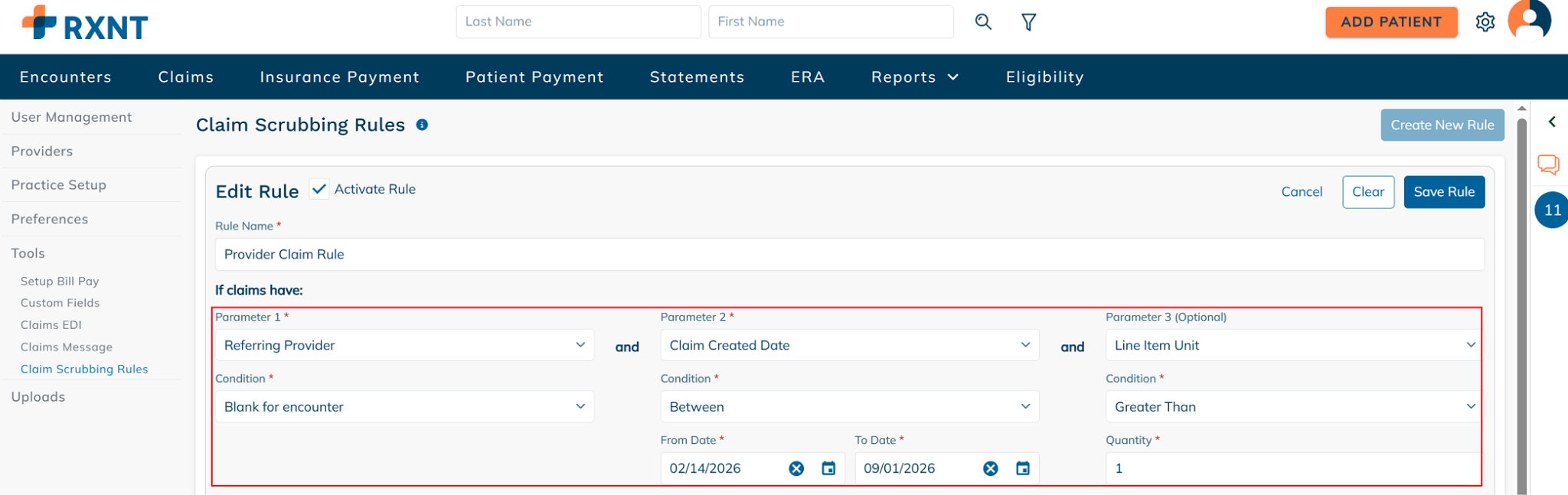Open Preferences in the sidebar

coord(50,220)
